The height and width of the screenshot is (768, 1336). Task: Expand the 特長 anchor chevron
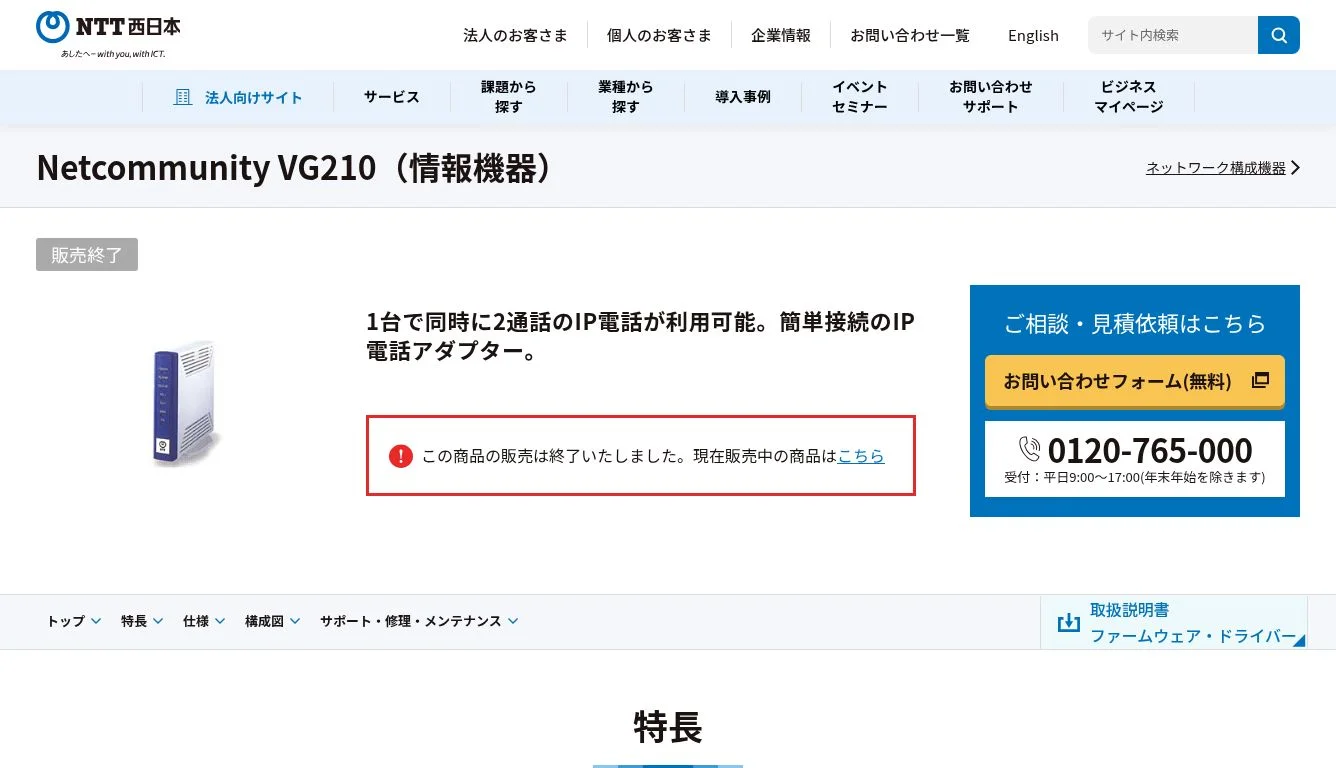158,621
